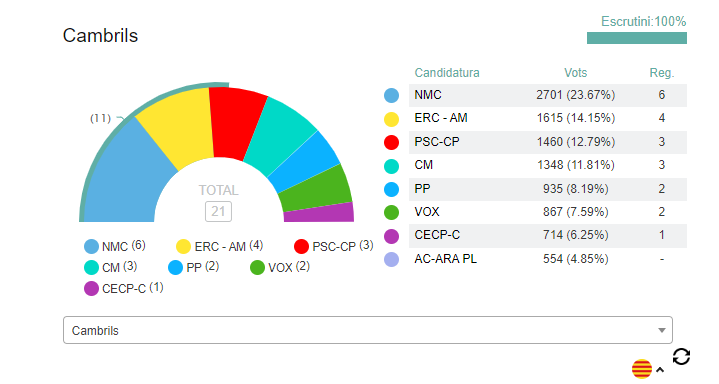Click the NMC row in results table
The width and height of the screenshot is (719, 384).
pyautogui.click(x=548, y=95)
